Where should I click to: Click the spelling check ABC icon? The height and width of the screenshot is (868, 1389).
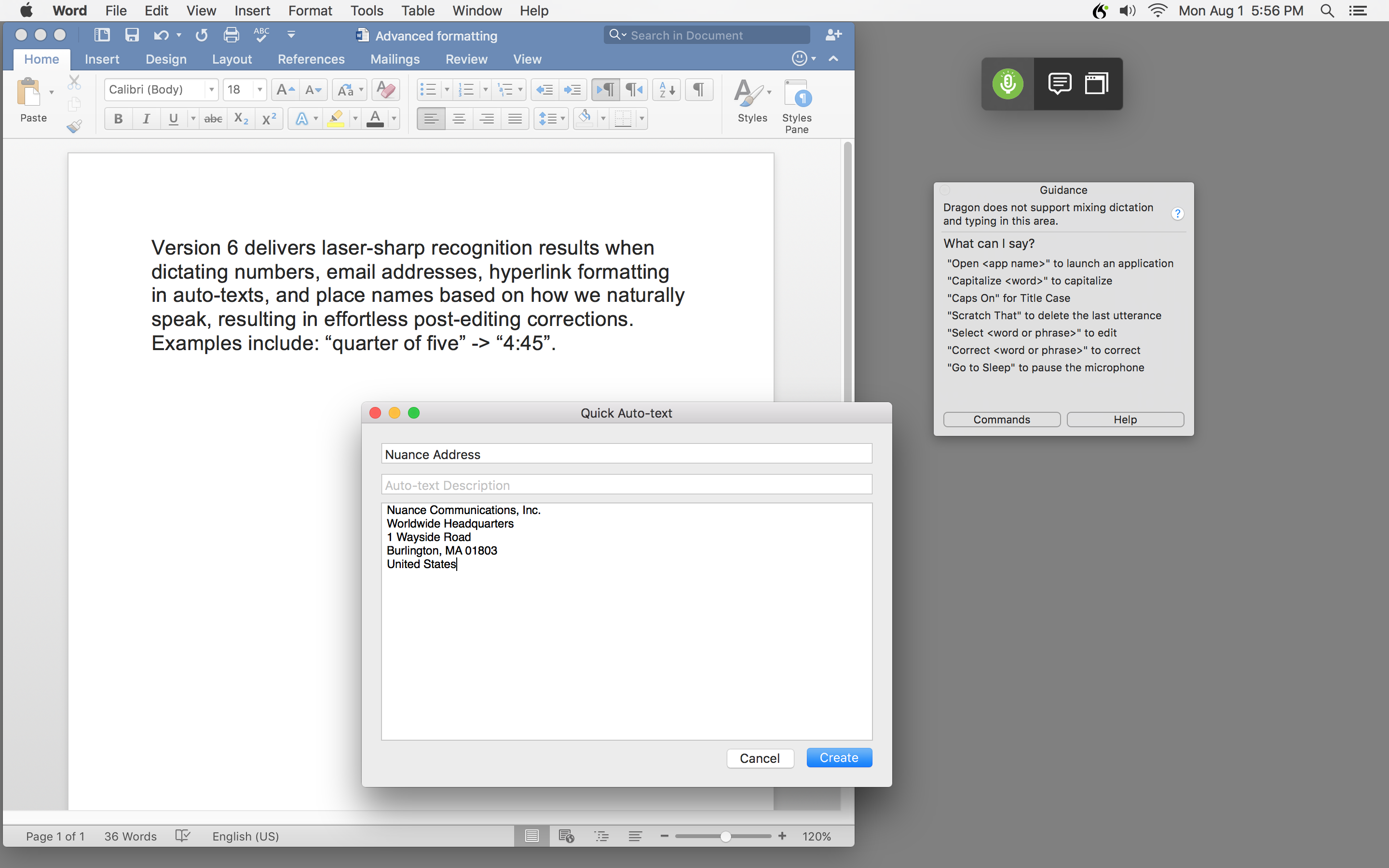coord(262,35)
